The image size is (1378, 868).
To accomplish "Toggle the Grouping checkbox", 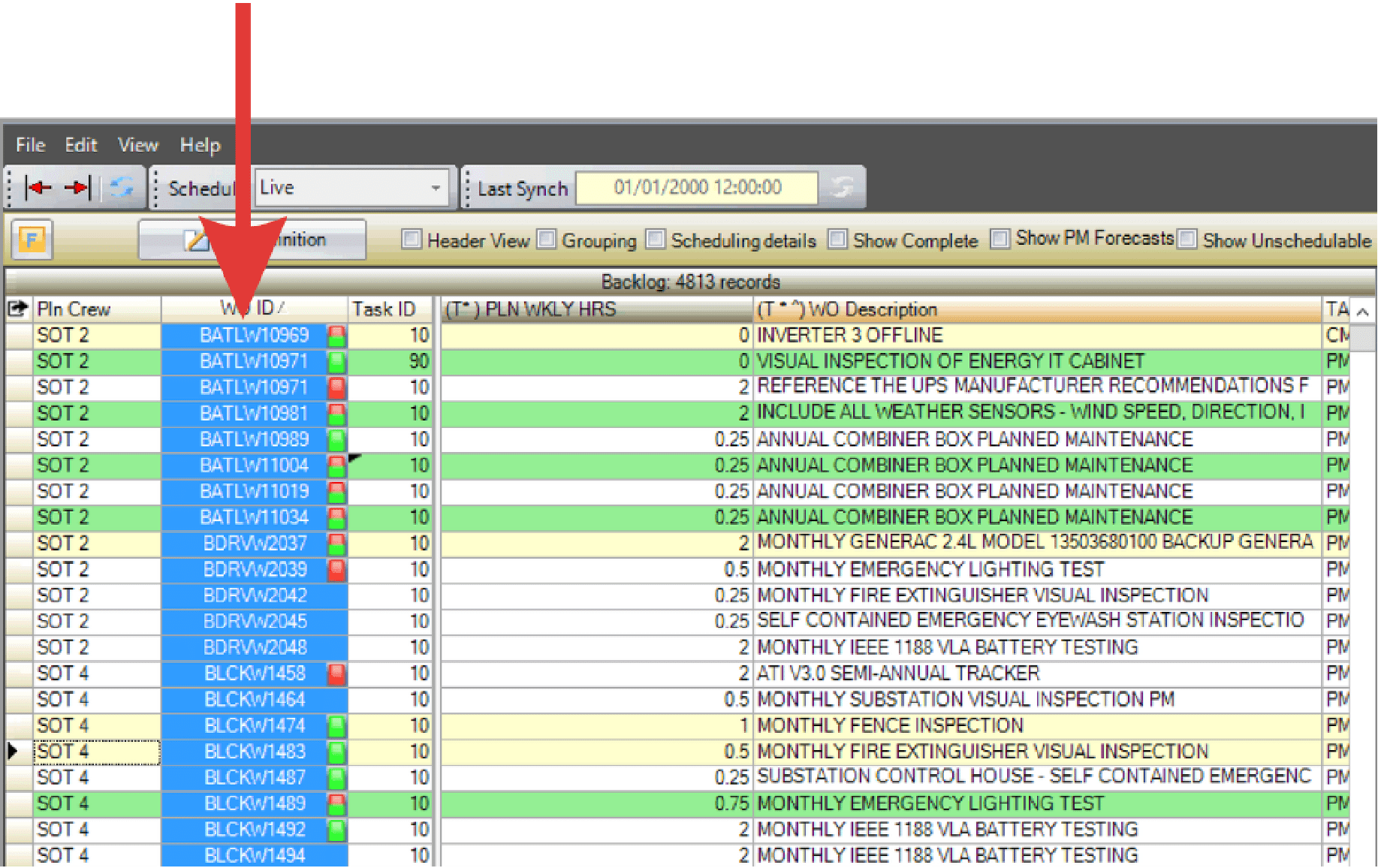I will (x=547, y=240).
